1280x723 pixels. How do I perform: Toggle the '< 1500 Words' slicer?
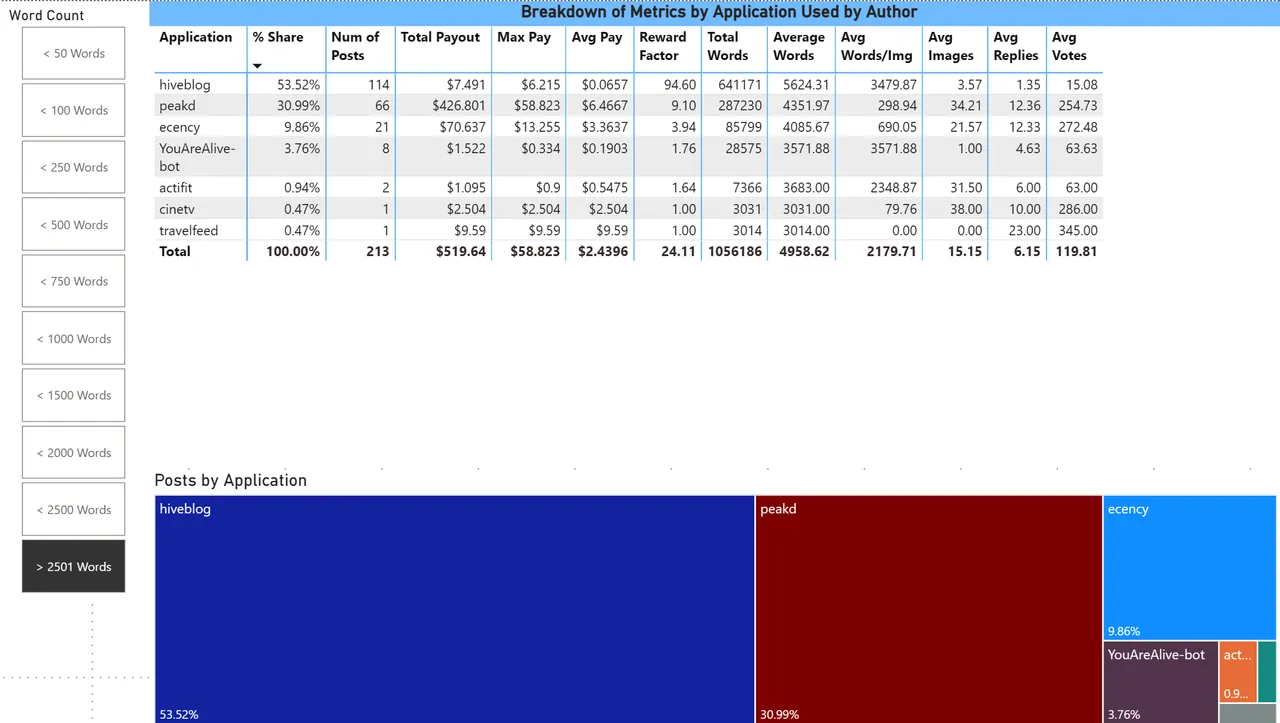click(74, 396)
